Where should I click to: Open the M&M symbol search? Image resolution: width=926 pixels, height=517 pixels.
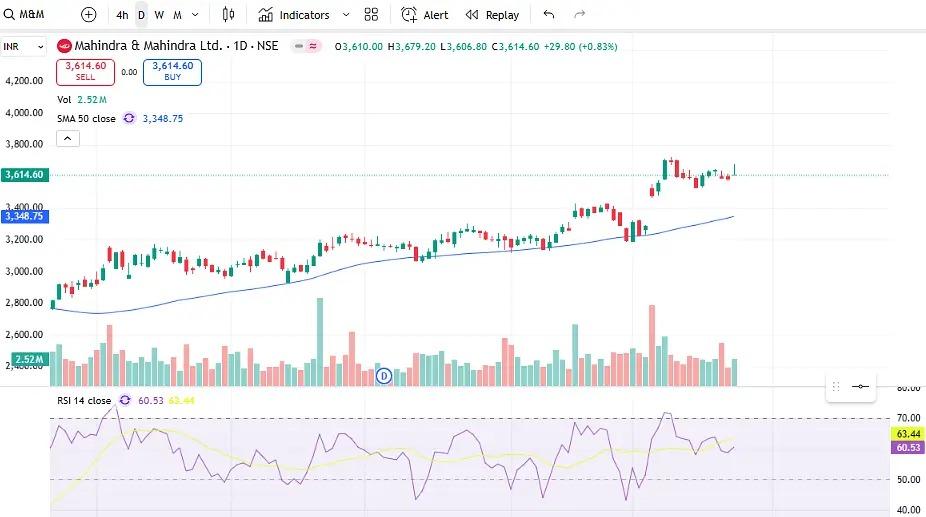24,14
